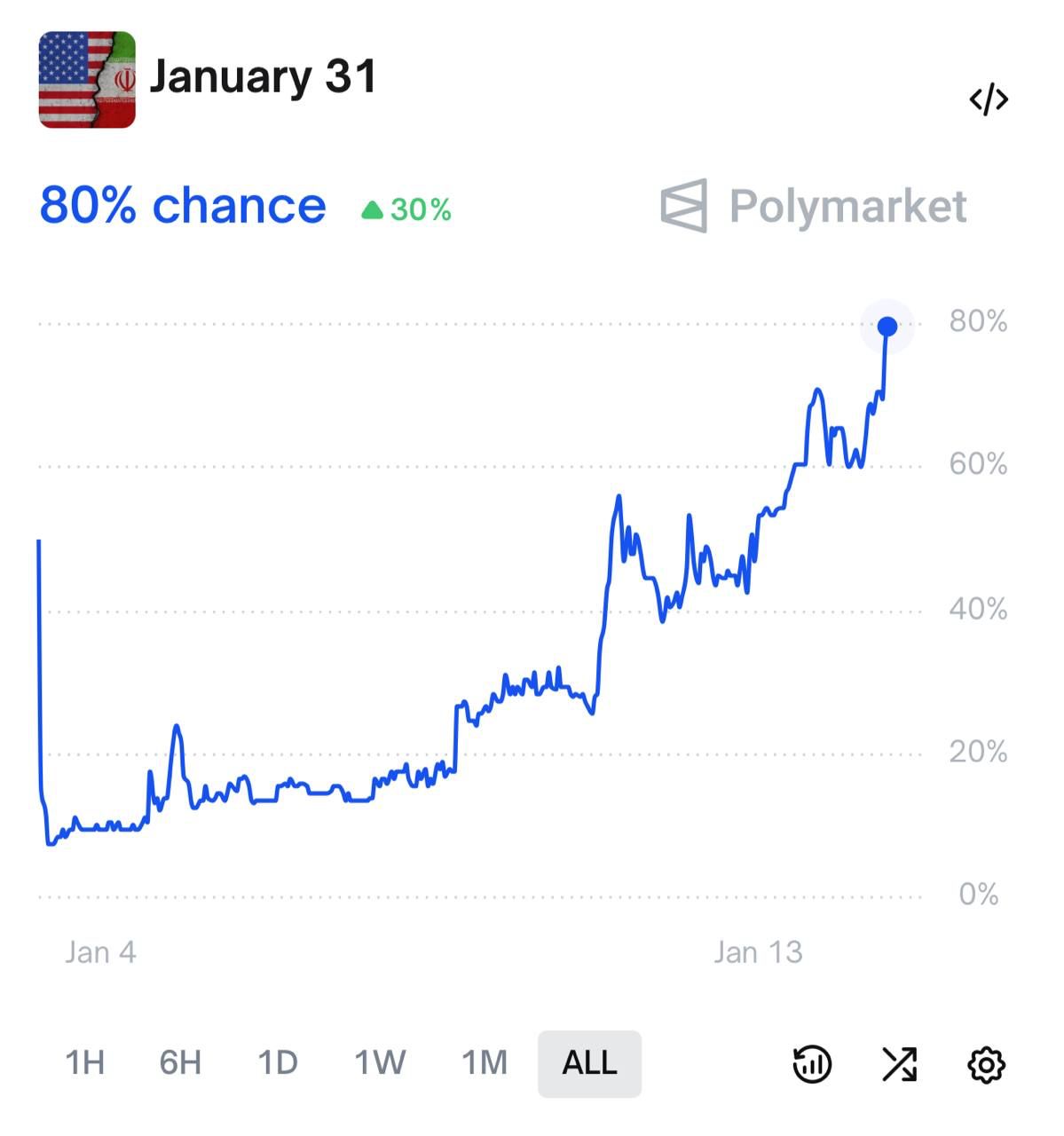Select the 1M chart range
Image resolution: width=1064 pixels, height=1136 pixels.
[x=485, y=1062]
